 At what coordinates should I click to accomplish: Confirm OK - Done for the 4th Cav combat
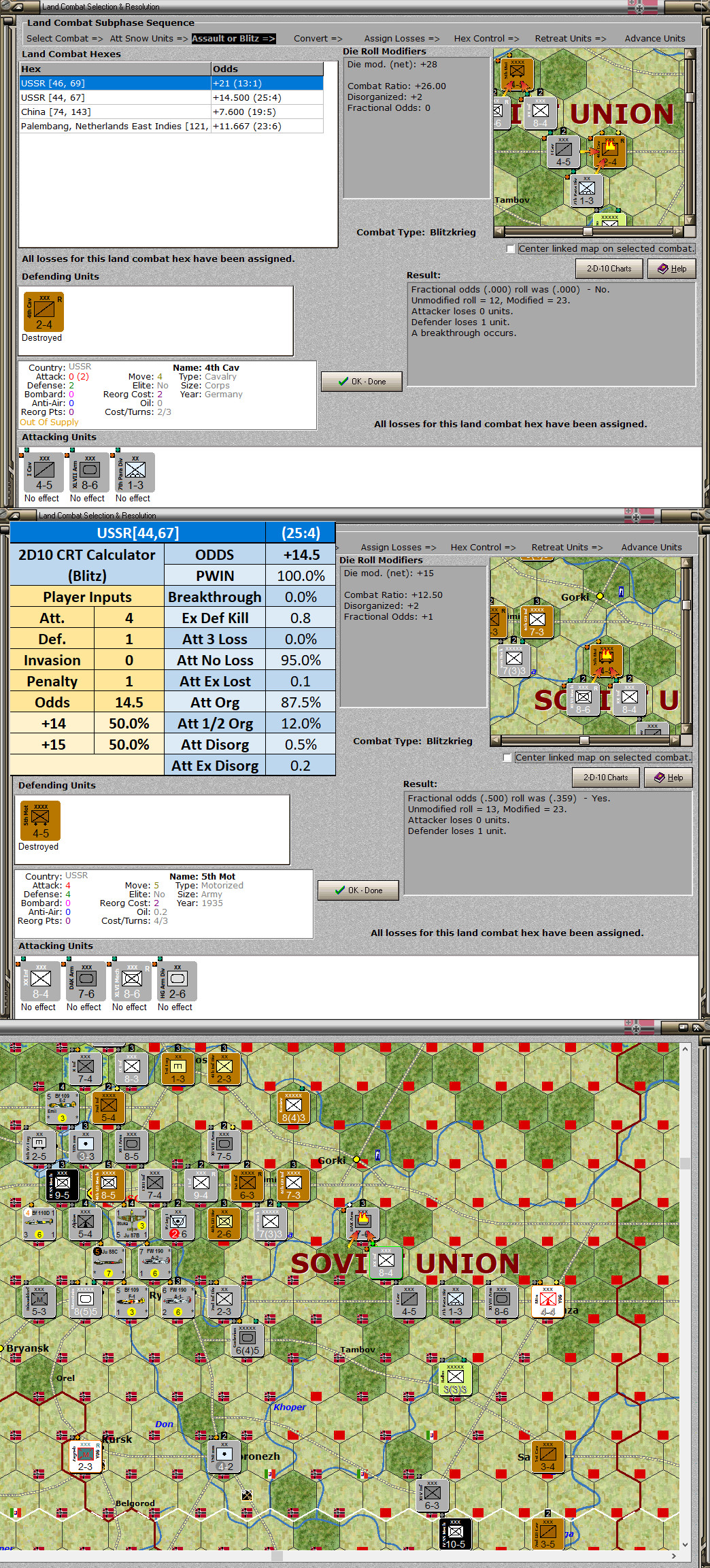pyautogui.click(x=362, y=382)
